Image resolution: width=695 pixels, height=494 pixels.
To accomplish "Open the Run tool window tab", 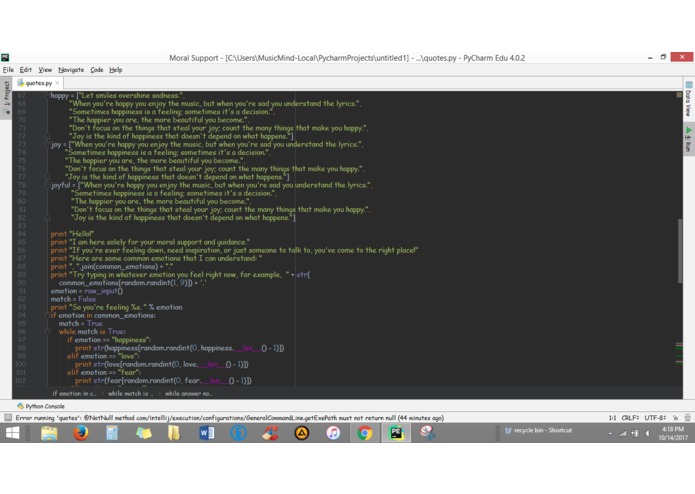I will pyautogui.click(x=688, y=140).
